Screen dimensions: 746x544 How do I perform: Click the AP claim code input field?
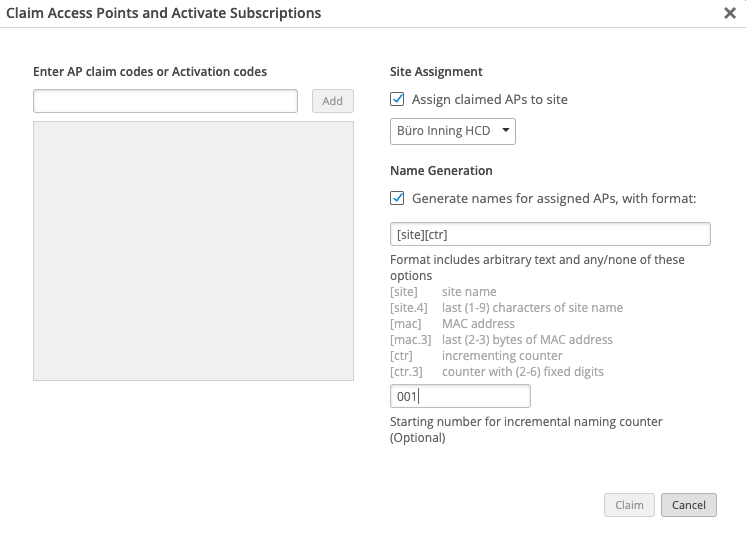(x=165, y=101)
